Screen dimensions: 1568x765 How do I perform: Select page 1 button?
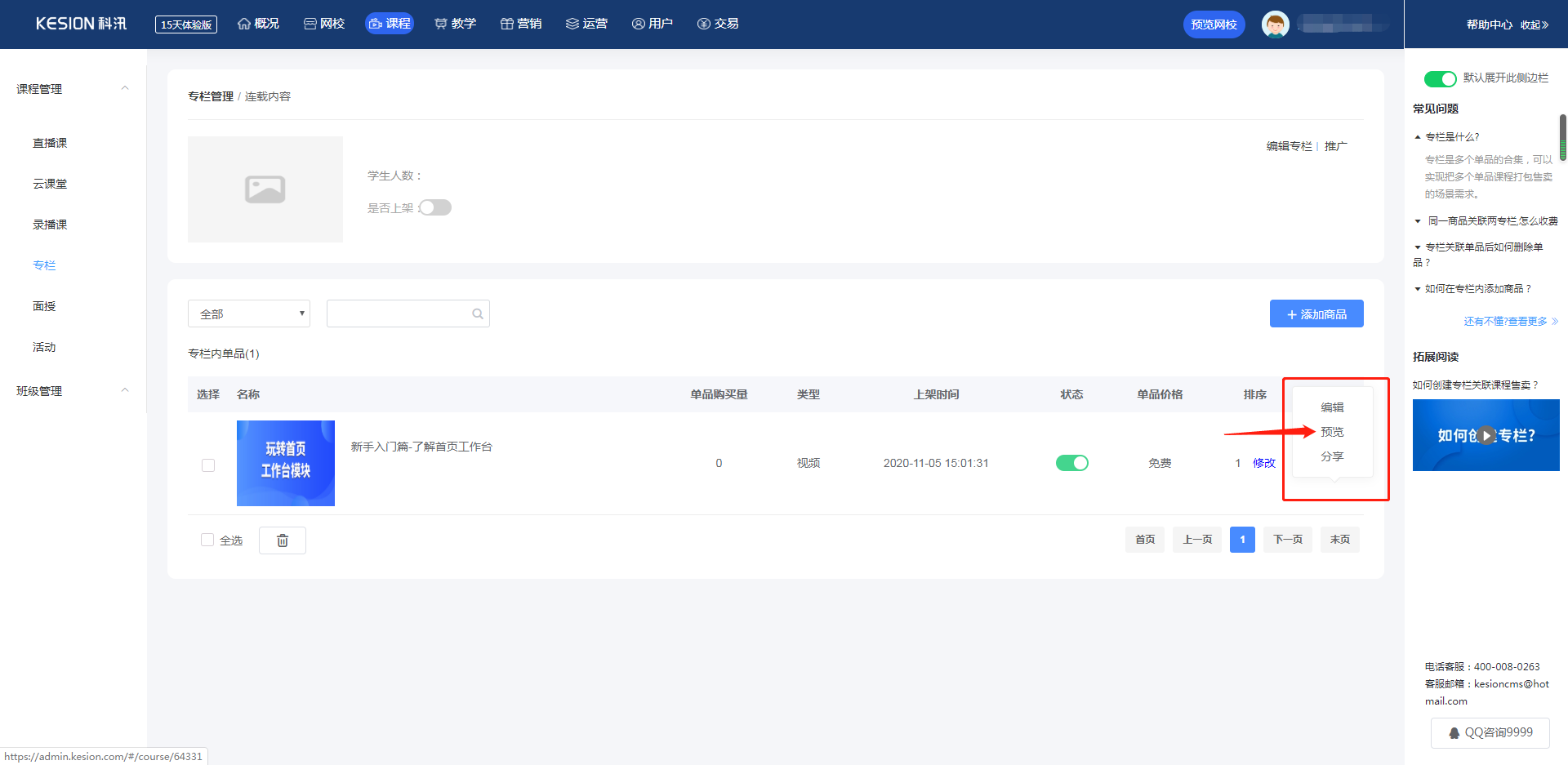1242,540
